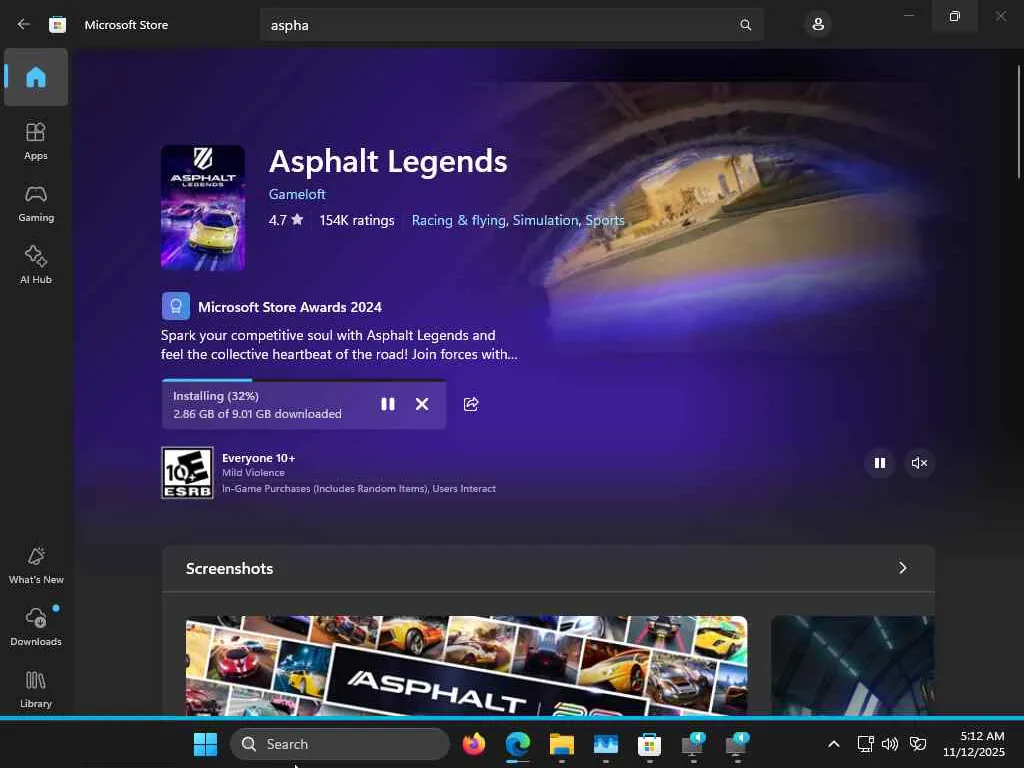Open the Simulation category link

(x=545, y=220)
